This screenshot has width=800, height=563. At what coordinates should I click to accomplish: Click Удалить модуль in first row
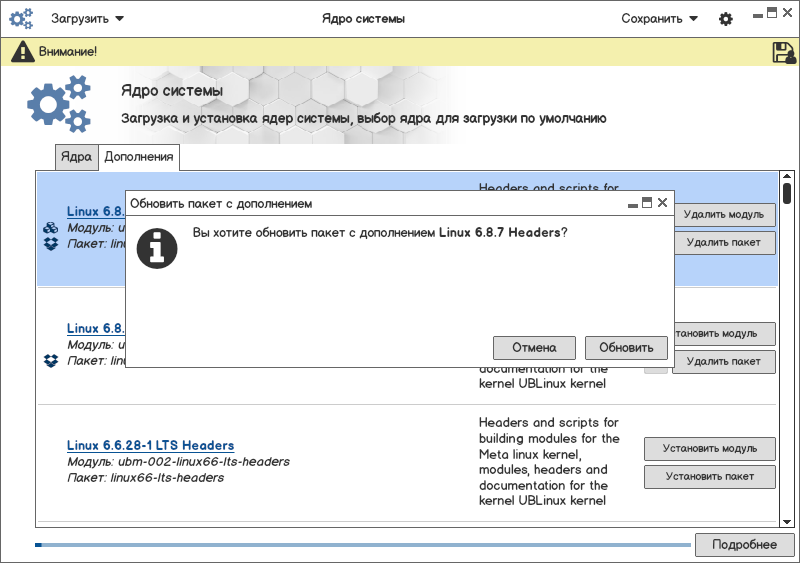pos(725,215)
